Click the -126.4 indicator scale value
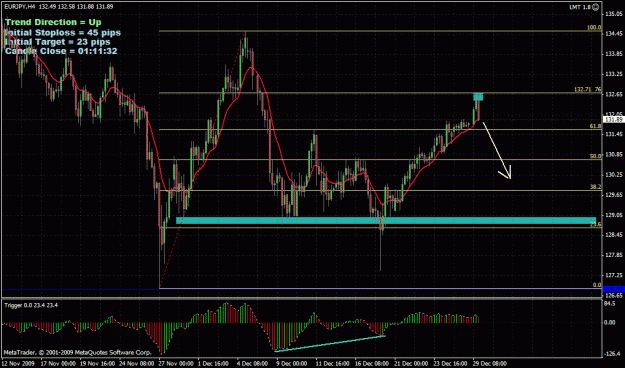This screenshot has height=368, width=625. [613, 354]
